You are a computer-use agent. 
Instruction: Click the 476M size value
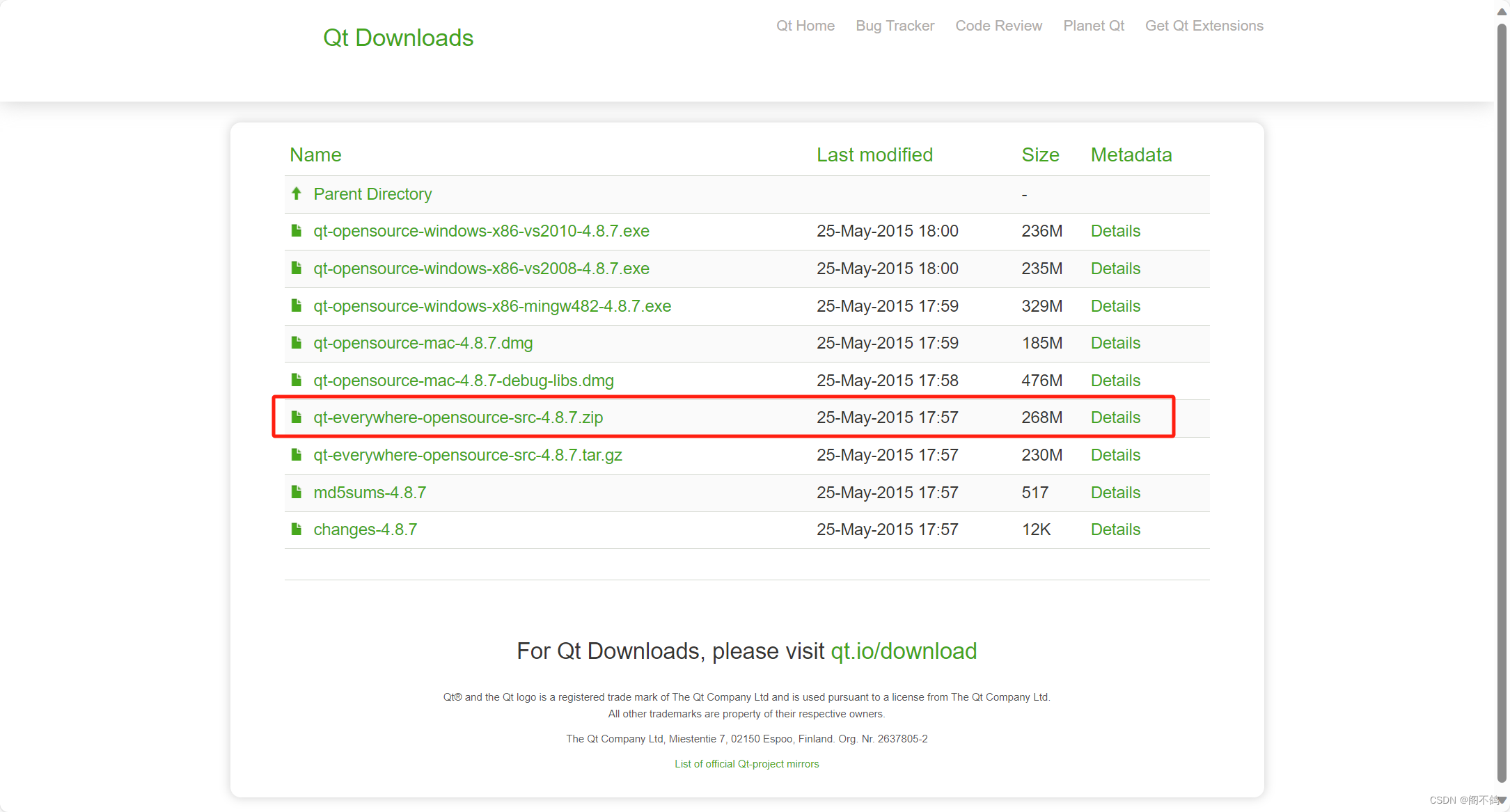tap(1042, 381)
